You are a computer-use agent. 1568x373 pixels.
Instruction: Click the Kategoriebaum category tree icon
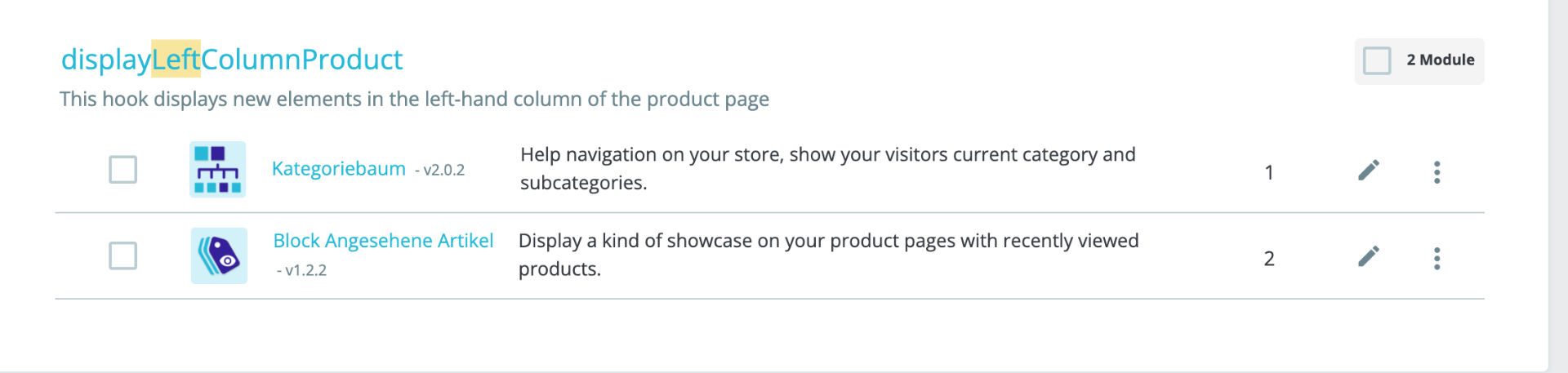click(218, 170)
